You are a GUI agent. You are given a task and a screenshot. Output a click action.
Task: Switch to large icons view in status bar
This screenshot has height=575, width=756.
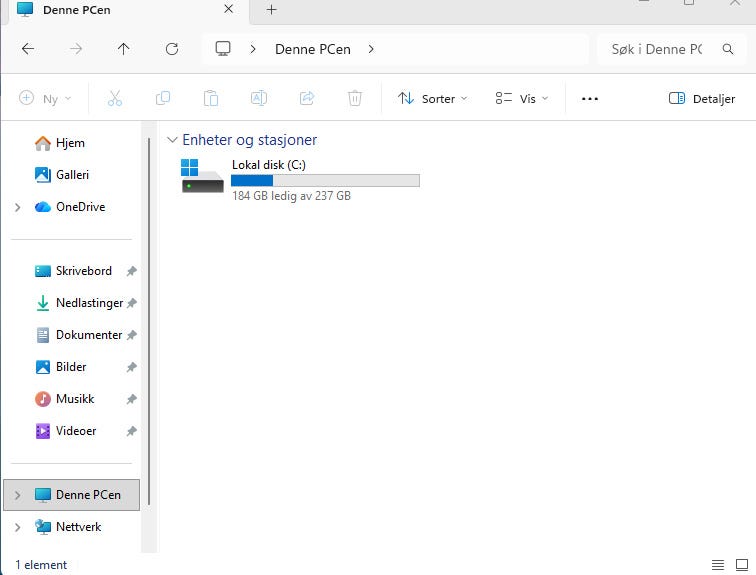coord(742,564)
